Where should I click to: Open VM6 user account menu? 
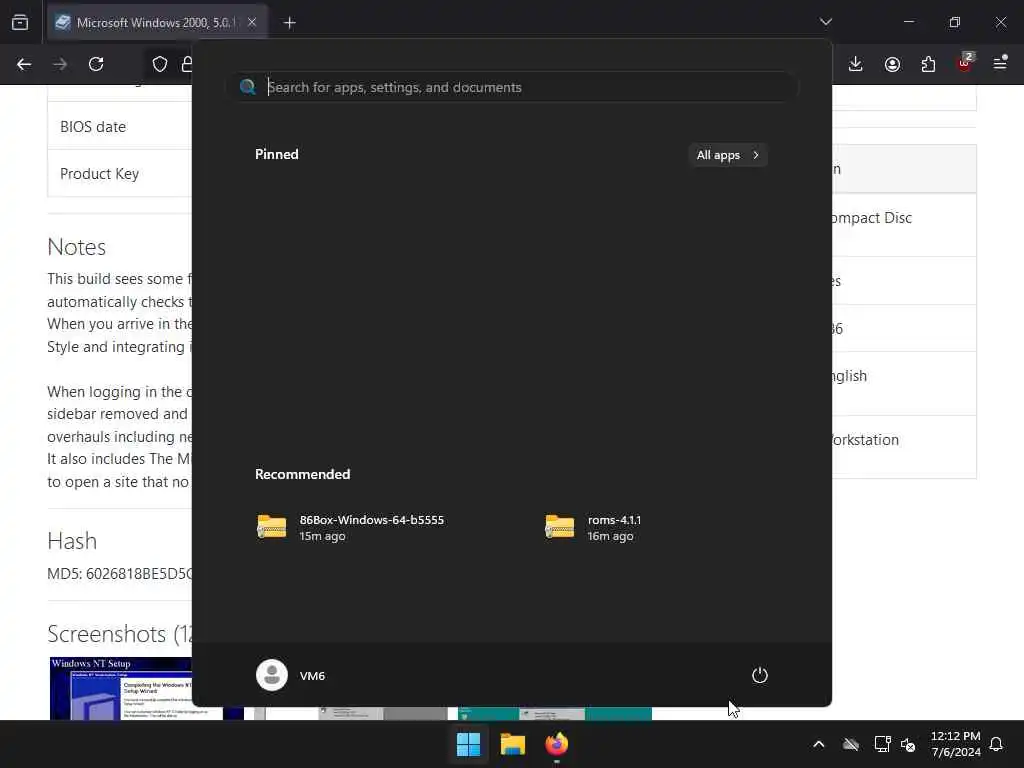pyautogui.click(x=291, y=675)
